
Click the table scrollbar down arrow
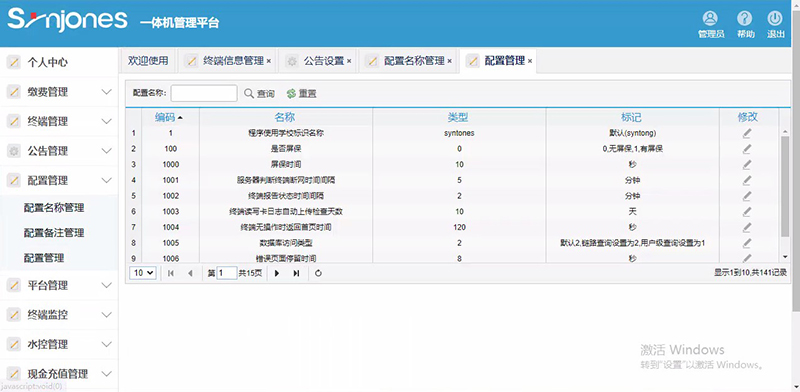[x=786, y=257]
